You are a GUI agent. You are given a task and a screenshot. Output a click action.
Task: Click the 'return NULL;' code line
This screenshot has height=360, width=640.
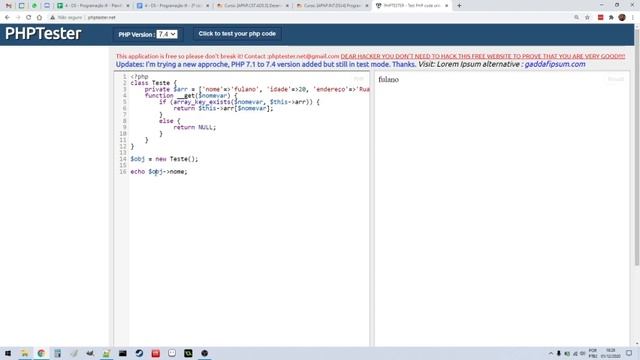(194, 127)
